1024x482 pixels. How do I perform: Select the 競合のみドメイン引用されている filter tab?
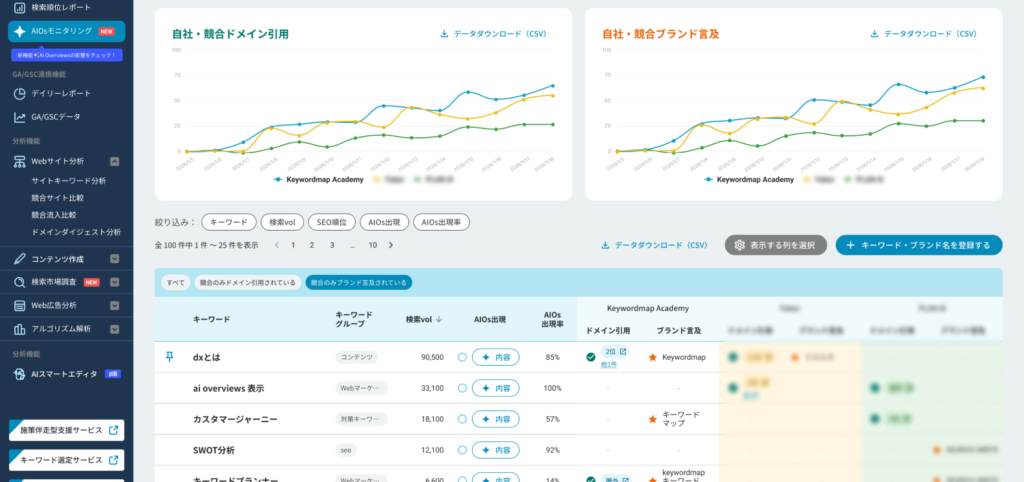[247, 283]
